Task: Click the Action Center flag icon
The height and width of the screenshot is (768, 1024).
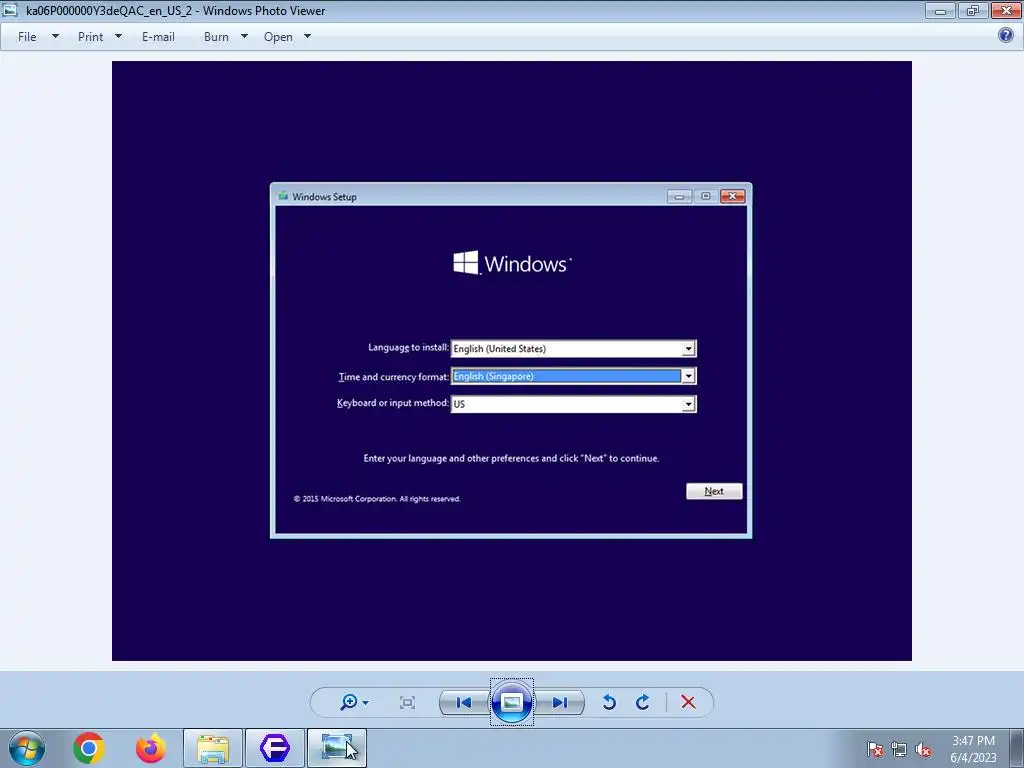Action: click(875, 750)
